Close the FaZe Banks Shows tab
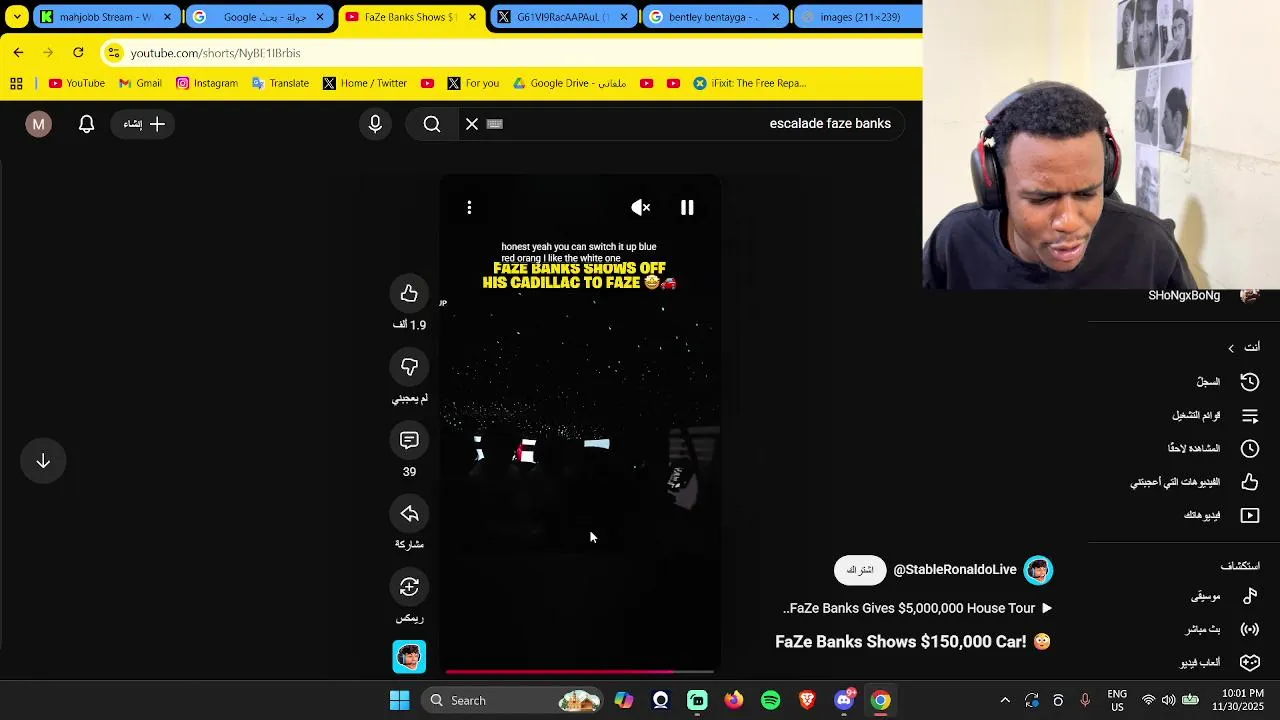The image size is (1280, 720). coord(472,17)
